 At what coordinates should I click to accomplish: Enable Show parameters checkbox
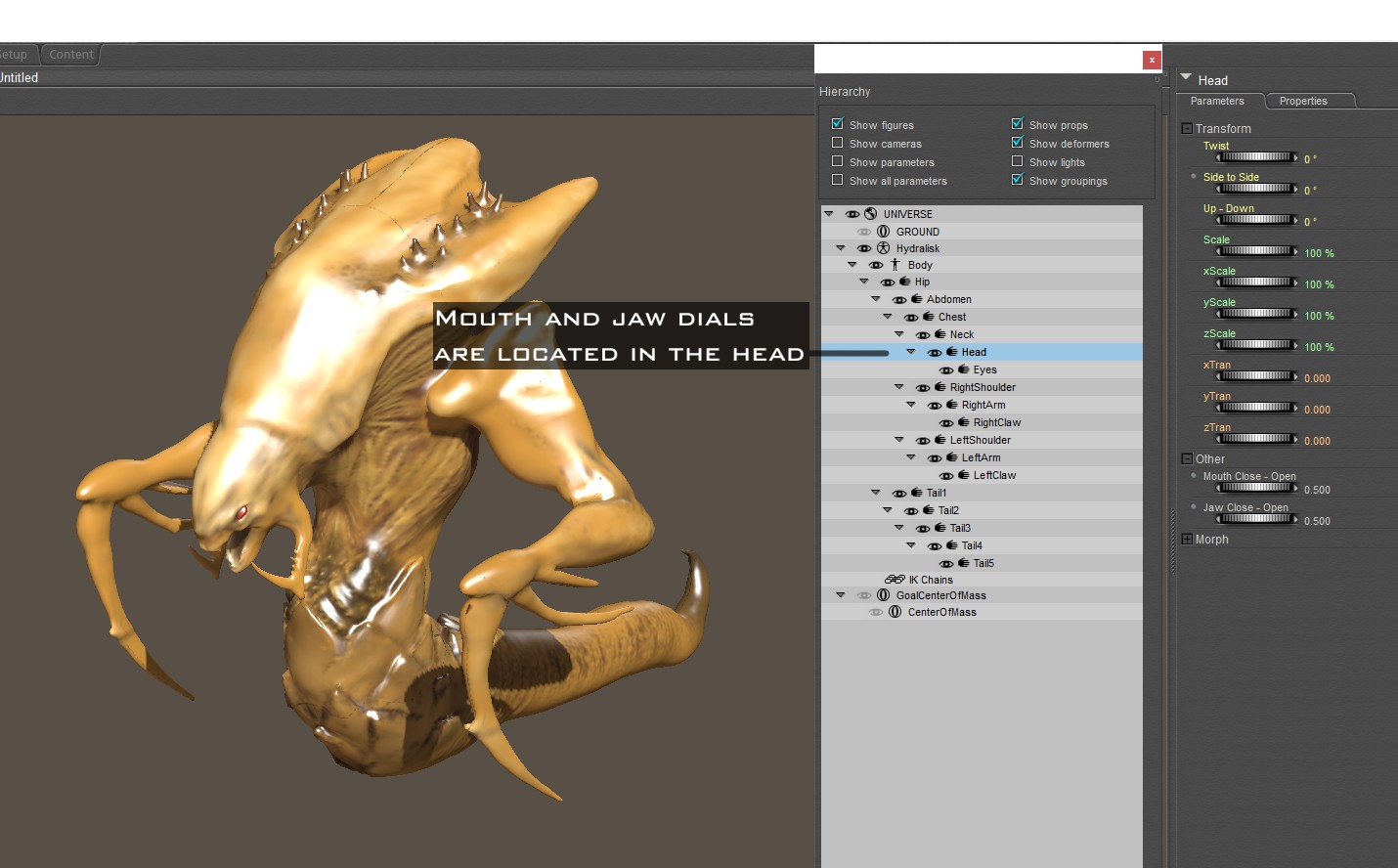pos(837,161)
